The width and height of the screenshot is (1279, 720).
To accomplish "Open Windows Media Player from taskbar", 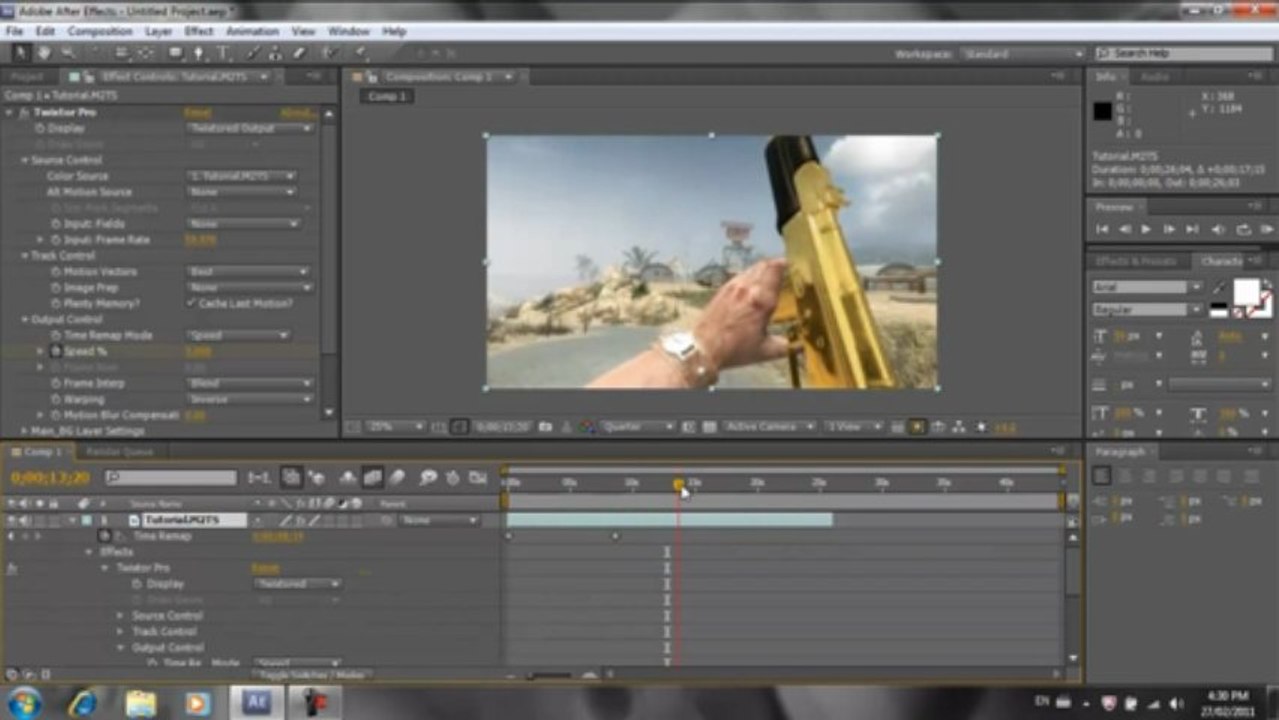I will (196, 702).
